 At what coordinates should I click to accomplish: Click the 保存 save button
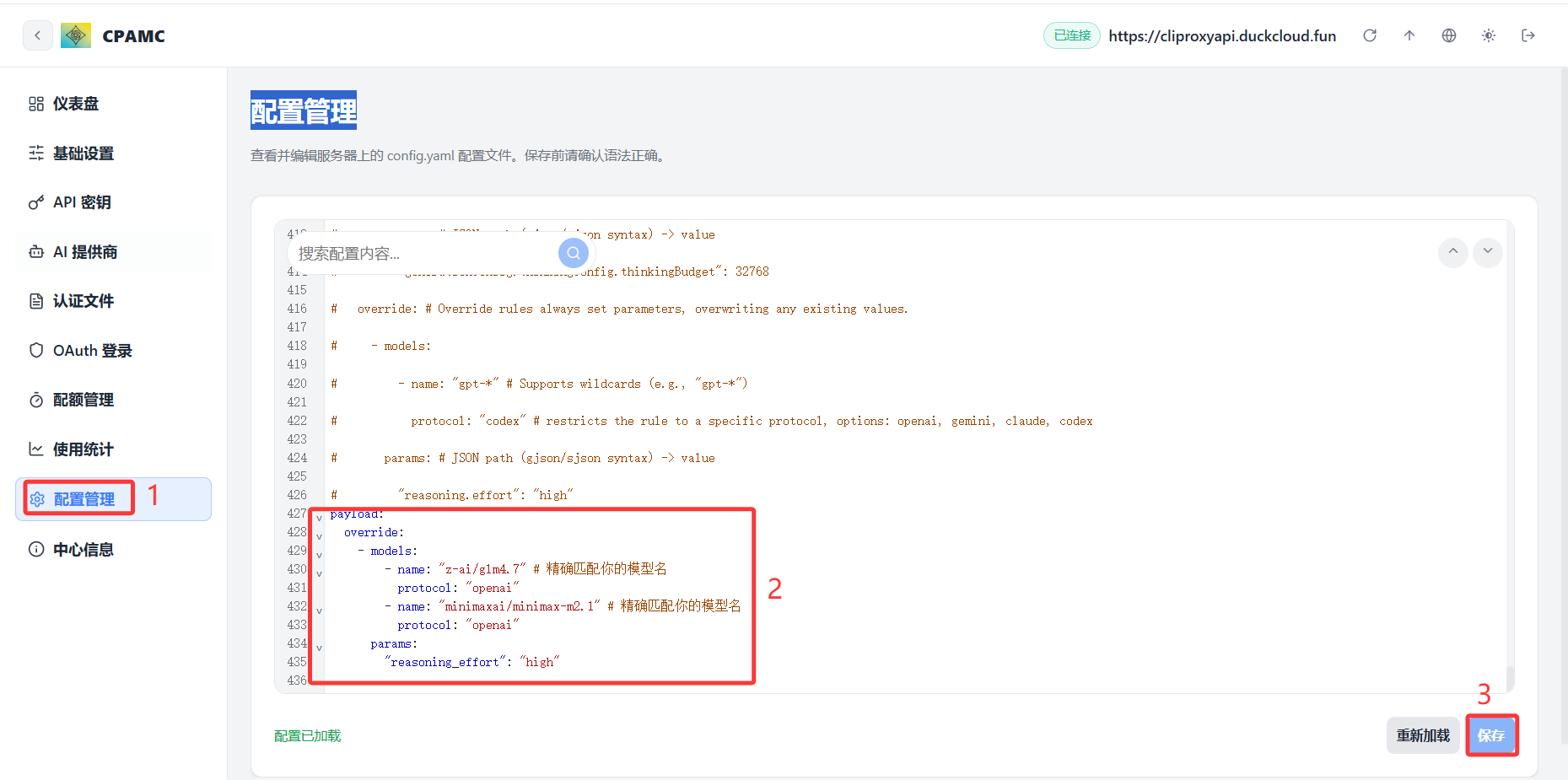[1491, 735]
